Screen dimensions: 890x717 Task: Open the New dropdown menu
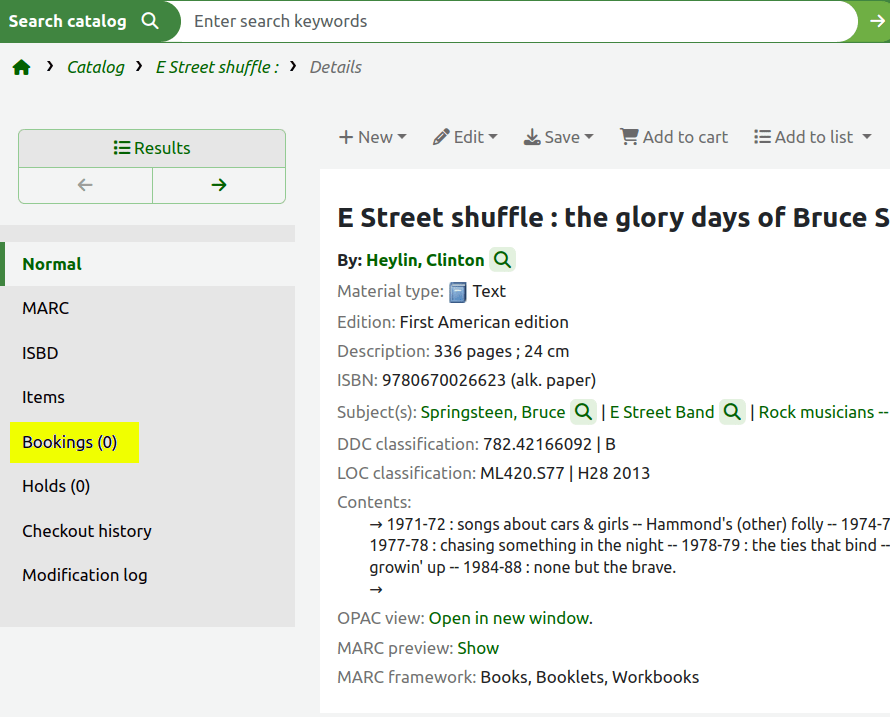click(372, 137)
